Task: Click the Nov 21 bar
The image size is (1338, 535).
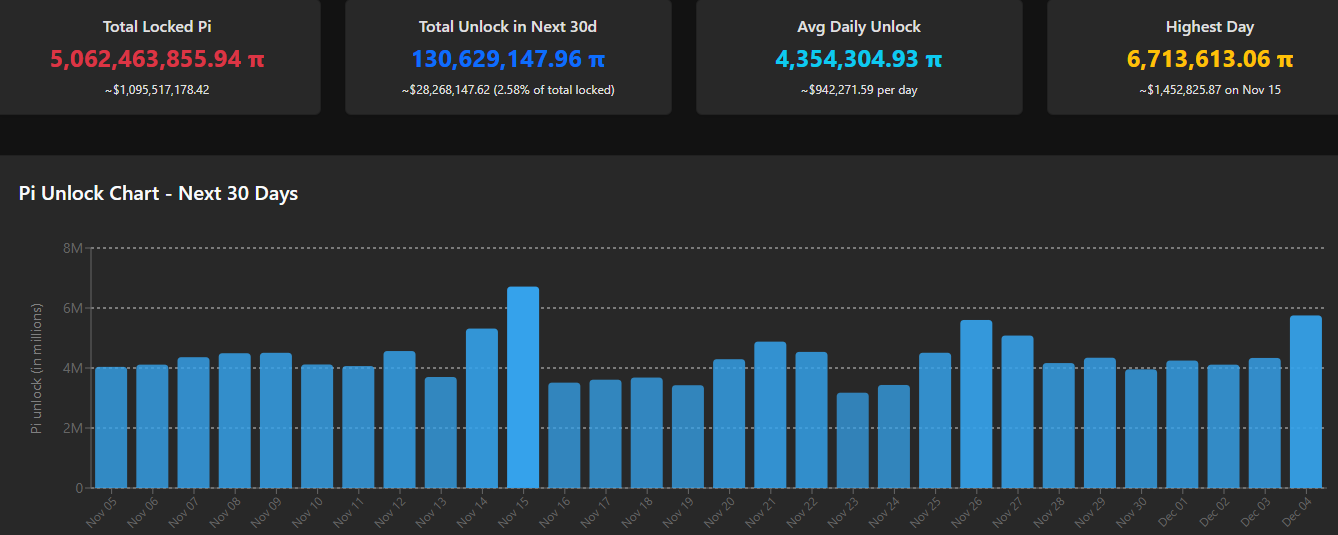Action: [x=770, y=415]
